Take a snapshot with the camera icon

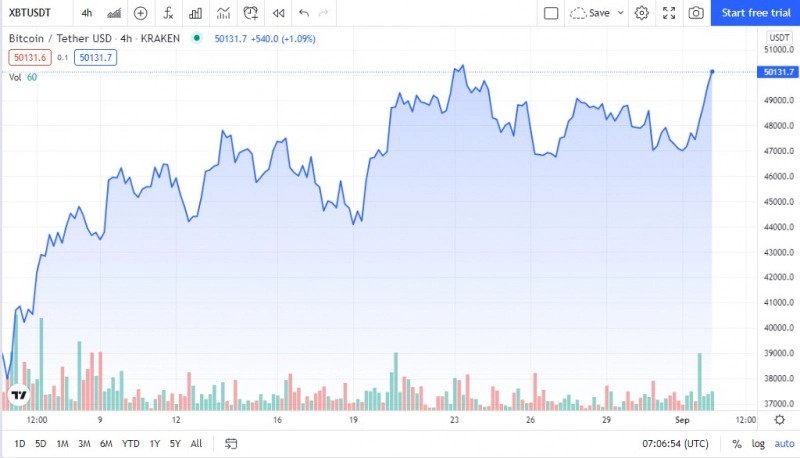point(696,13)
